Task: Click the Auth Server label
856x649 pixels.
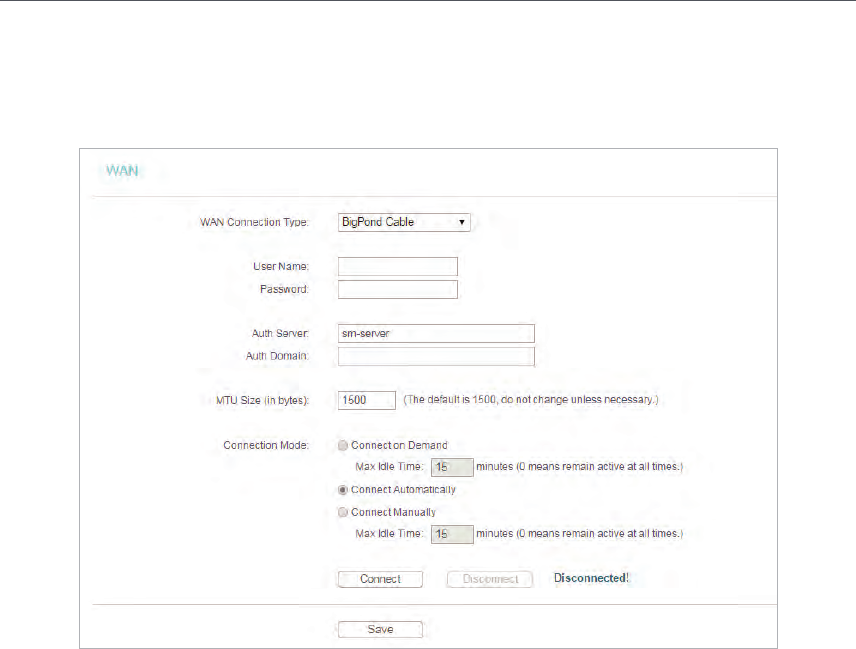Action: (280, 333)
